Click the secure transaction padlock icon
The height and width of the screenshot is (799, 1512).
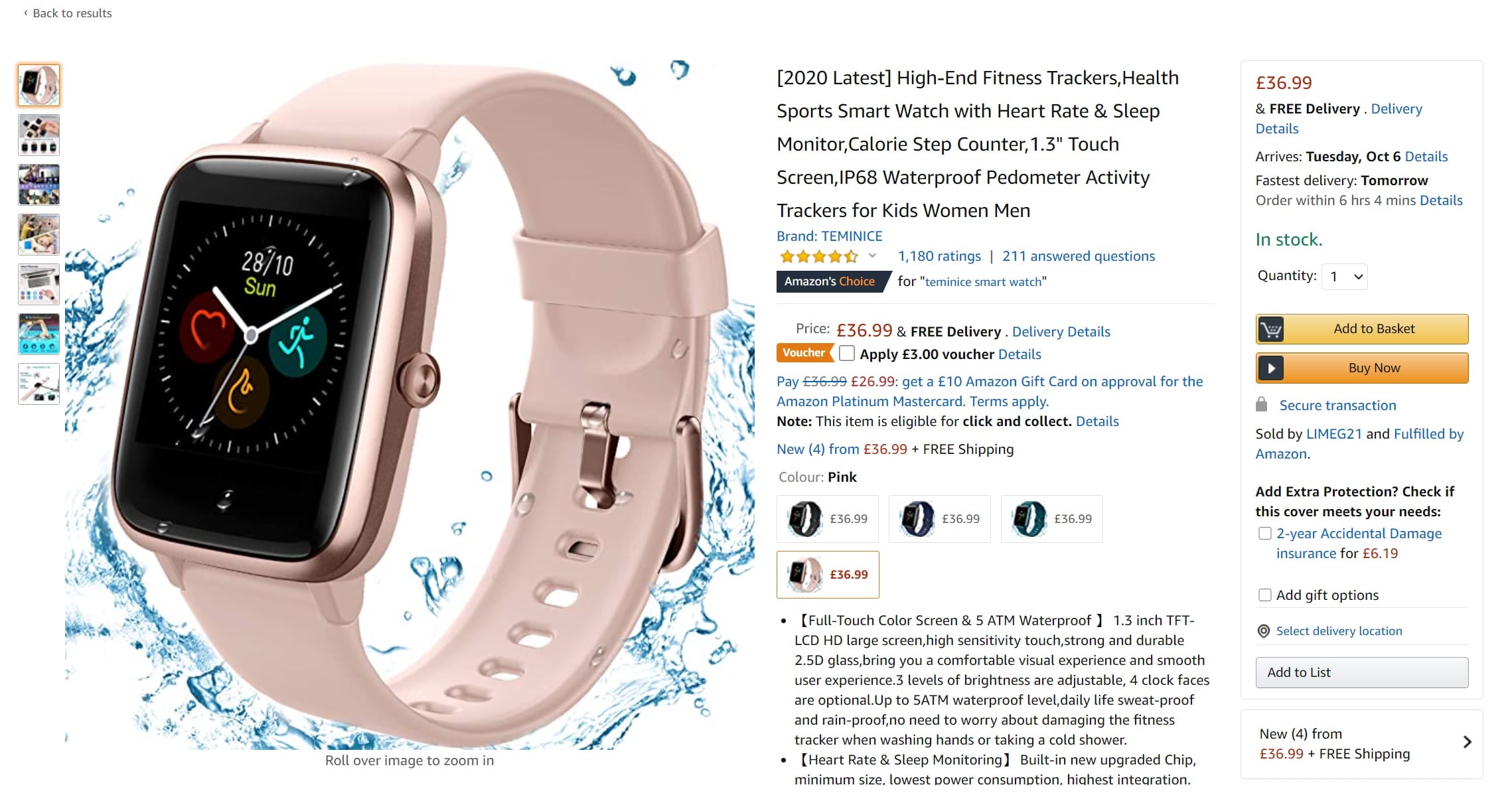[x=1261, y=405]
